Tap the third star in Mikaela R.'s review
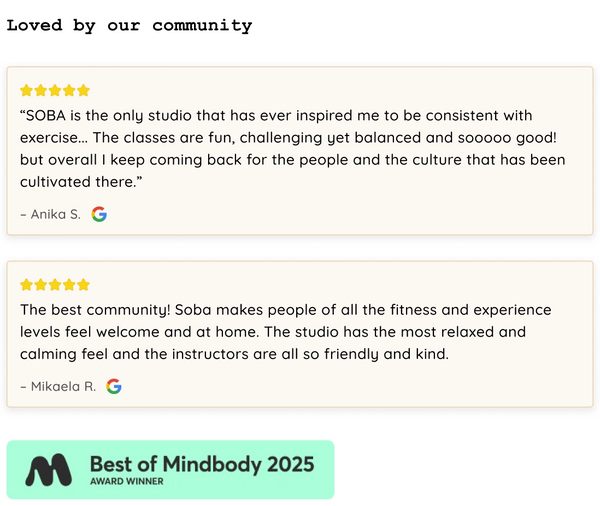Image resolution: width=600 pixels, height=506 pixels. pyautogui.click(x=55, y=284)
